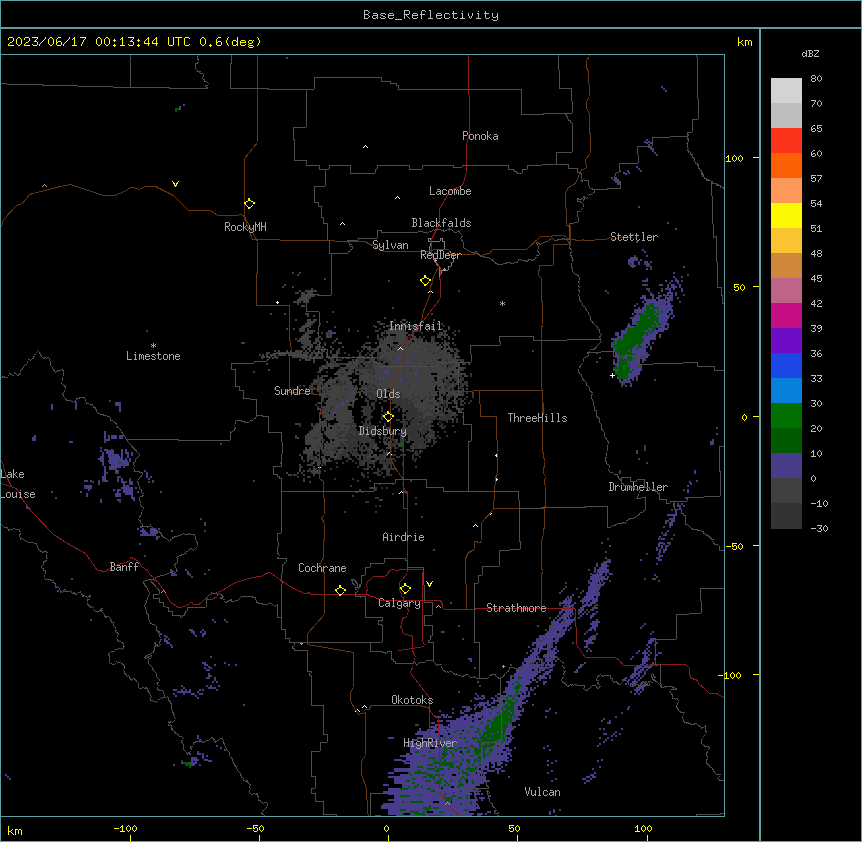Click the HighRiver town label
Image resolution: width=862 pixels, height=842 pixels.
430,743
